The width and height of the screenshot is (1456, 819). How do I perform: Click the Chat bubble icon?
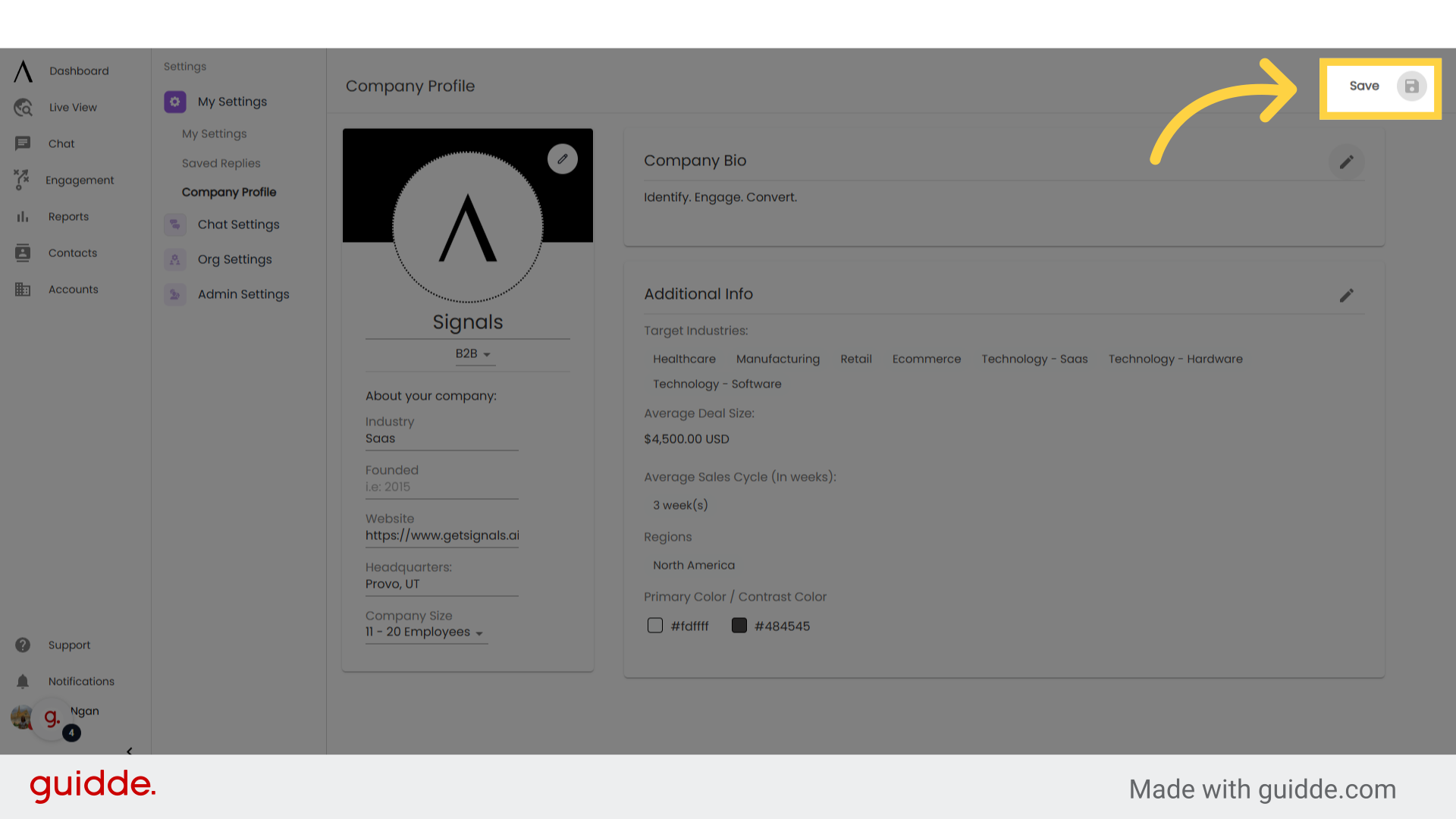23,143
